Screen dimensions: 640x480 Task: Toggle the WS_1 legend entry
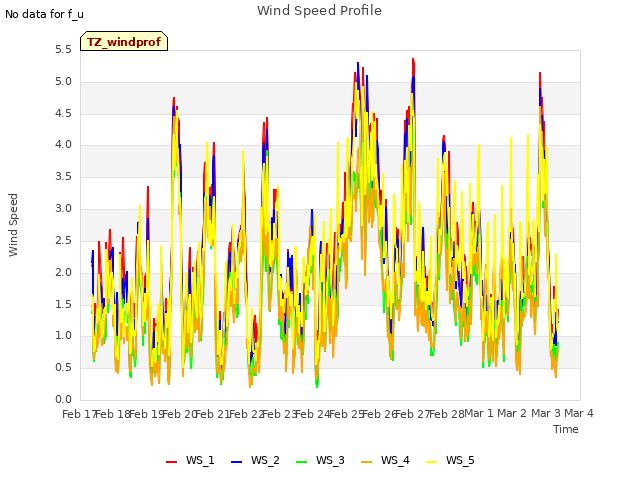click(190, 460)
